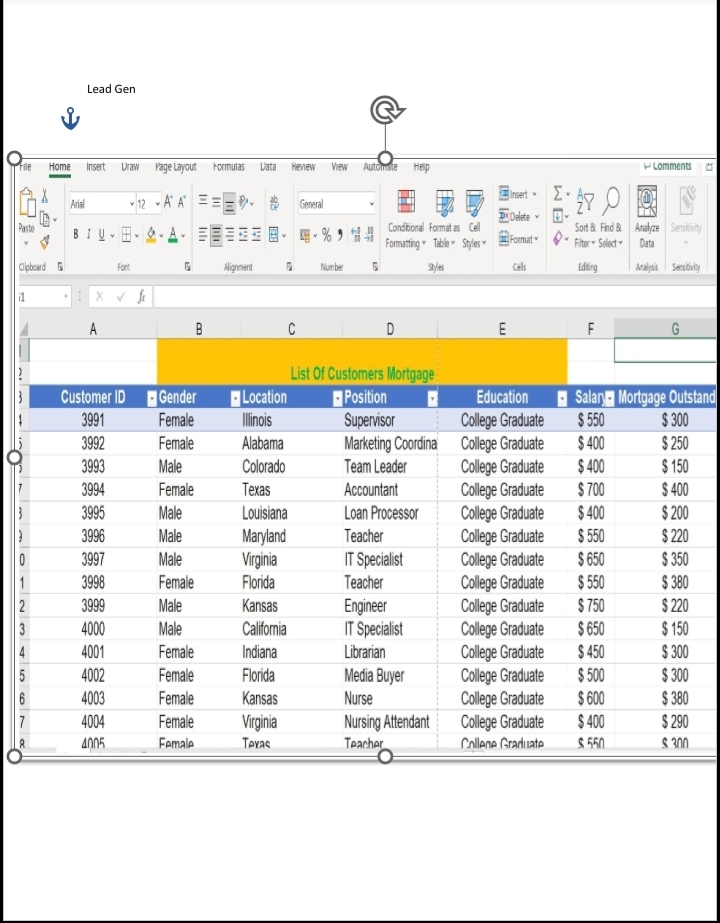Open the Position column filter dropdown
720x923 pixels.
click(x=433, y=399)
